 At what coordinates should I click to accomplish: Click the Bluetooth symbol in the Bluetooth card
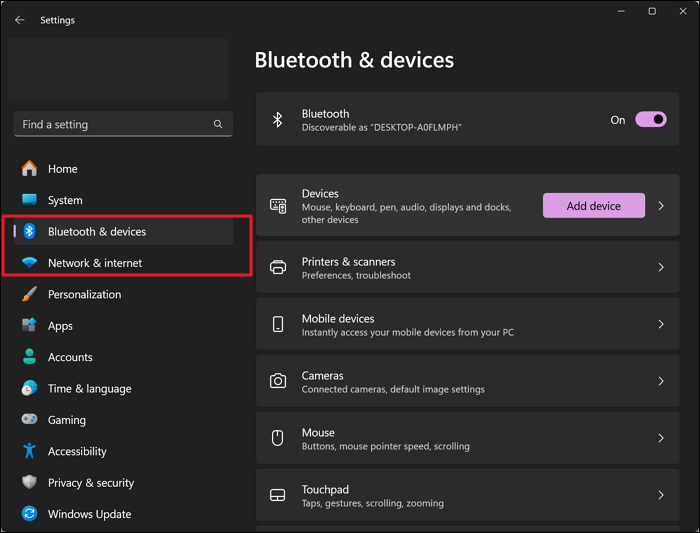click(278, 120)
